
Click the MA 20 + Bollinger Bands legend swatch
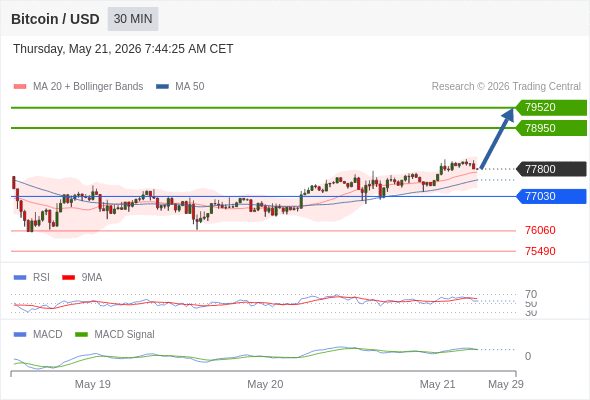[x=20, y=87]
